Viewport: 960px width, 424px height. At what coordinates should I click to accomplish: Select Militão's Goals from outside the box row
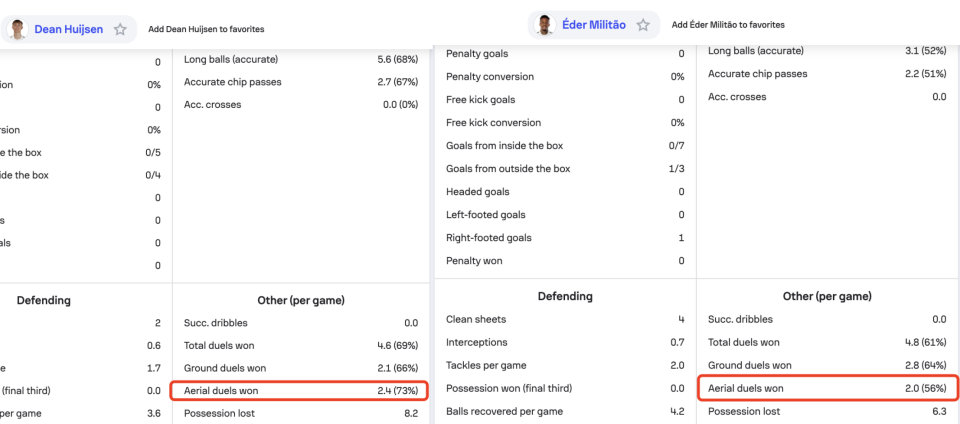pyautogui.click(x=565, y=169)
